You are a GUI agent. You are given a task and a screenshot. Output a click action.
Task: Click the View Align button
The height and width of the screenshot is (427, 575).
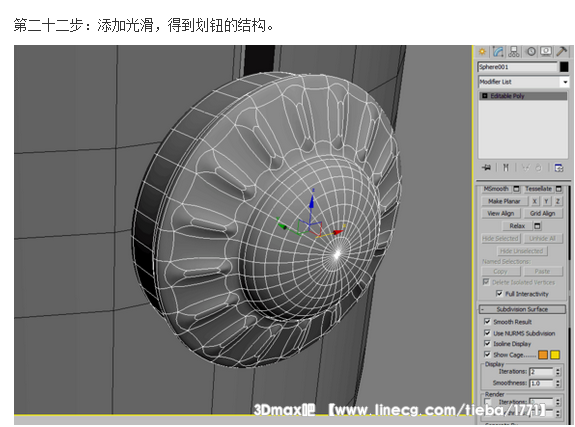click(501, 214)
